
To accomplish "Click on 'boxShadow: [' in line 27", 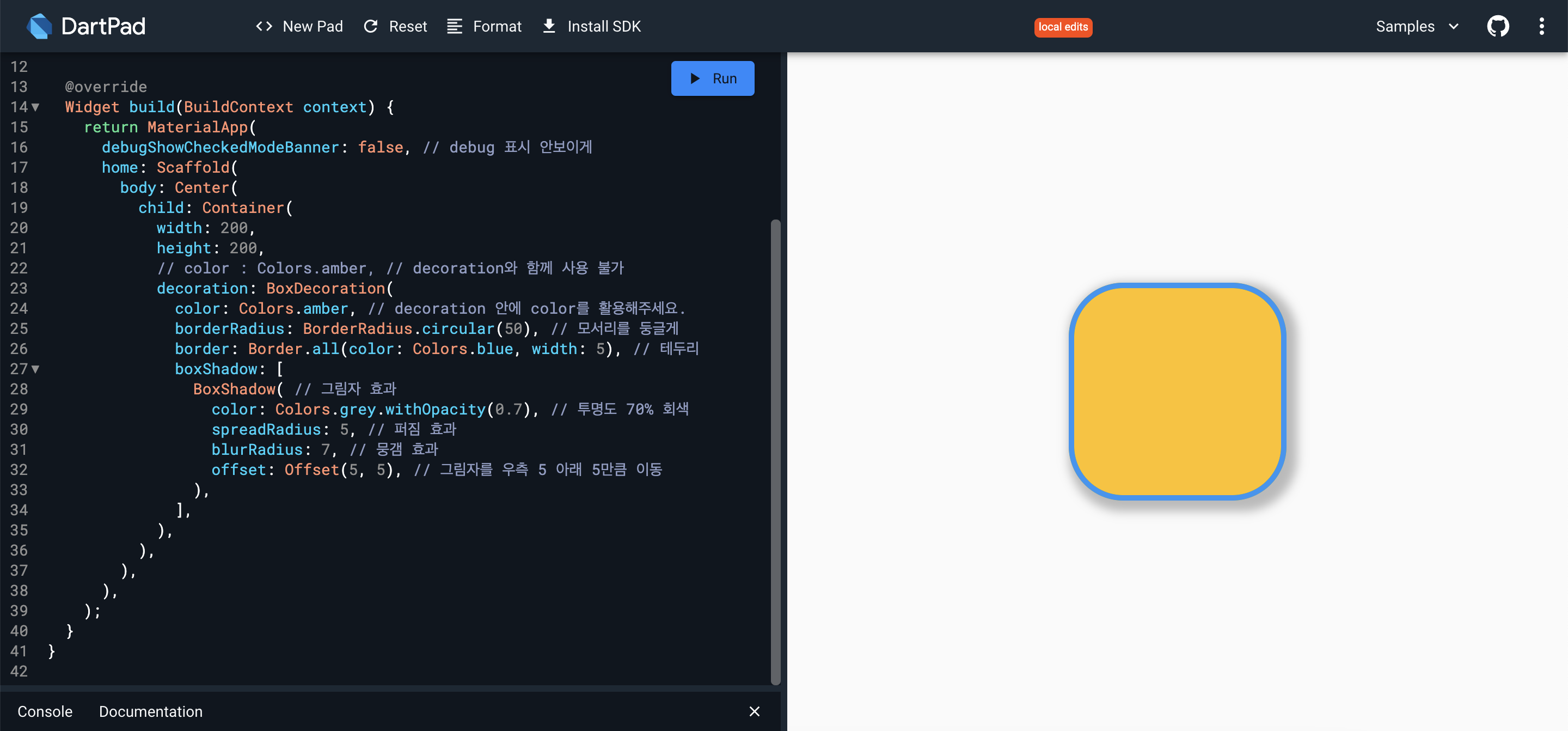I will coord(229,369).
